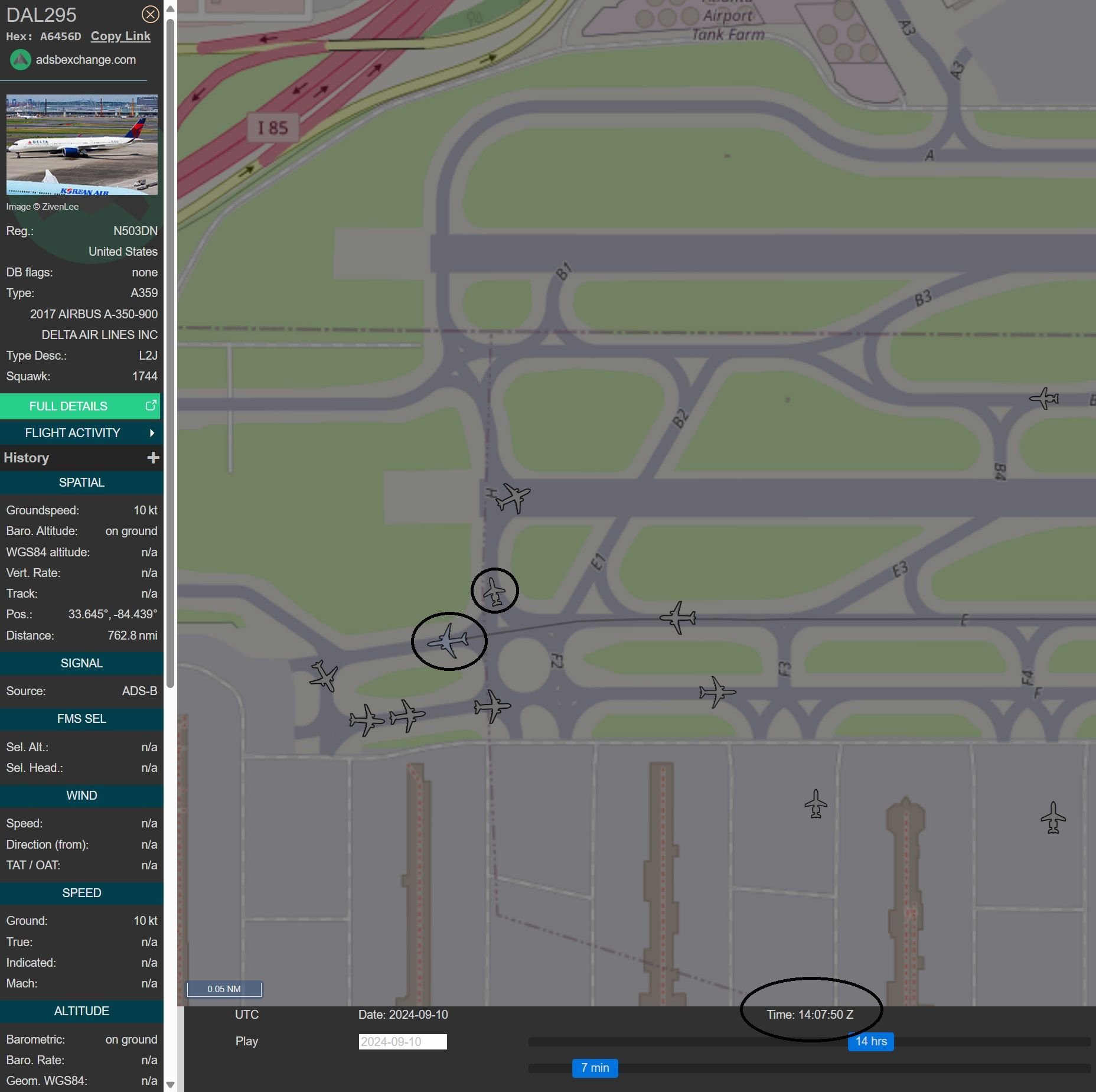Click the plus icon next to History
The height and width of the screenshot is (1092, 1096).
click(153, 458)
